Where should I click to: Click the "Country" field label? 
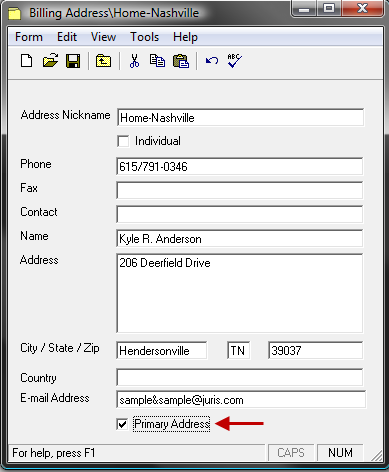click(38, 378)
